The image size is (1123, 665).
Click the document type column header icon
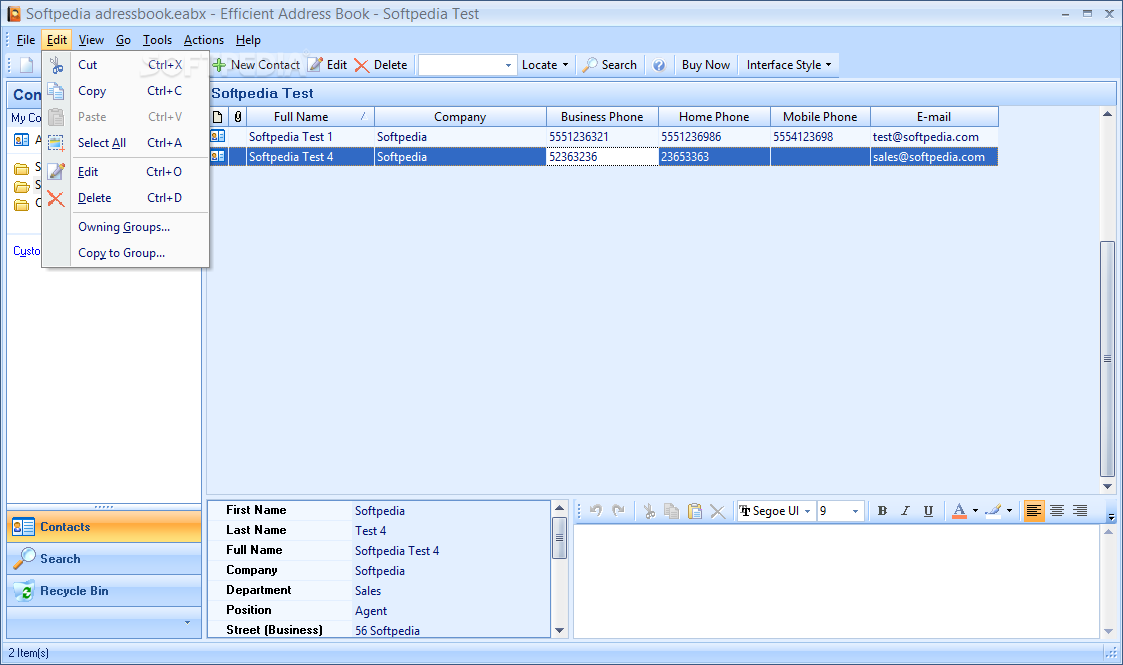pos(218,117)
